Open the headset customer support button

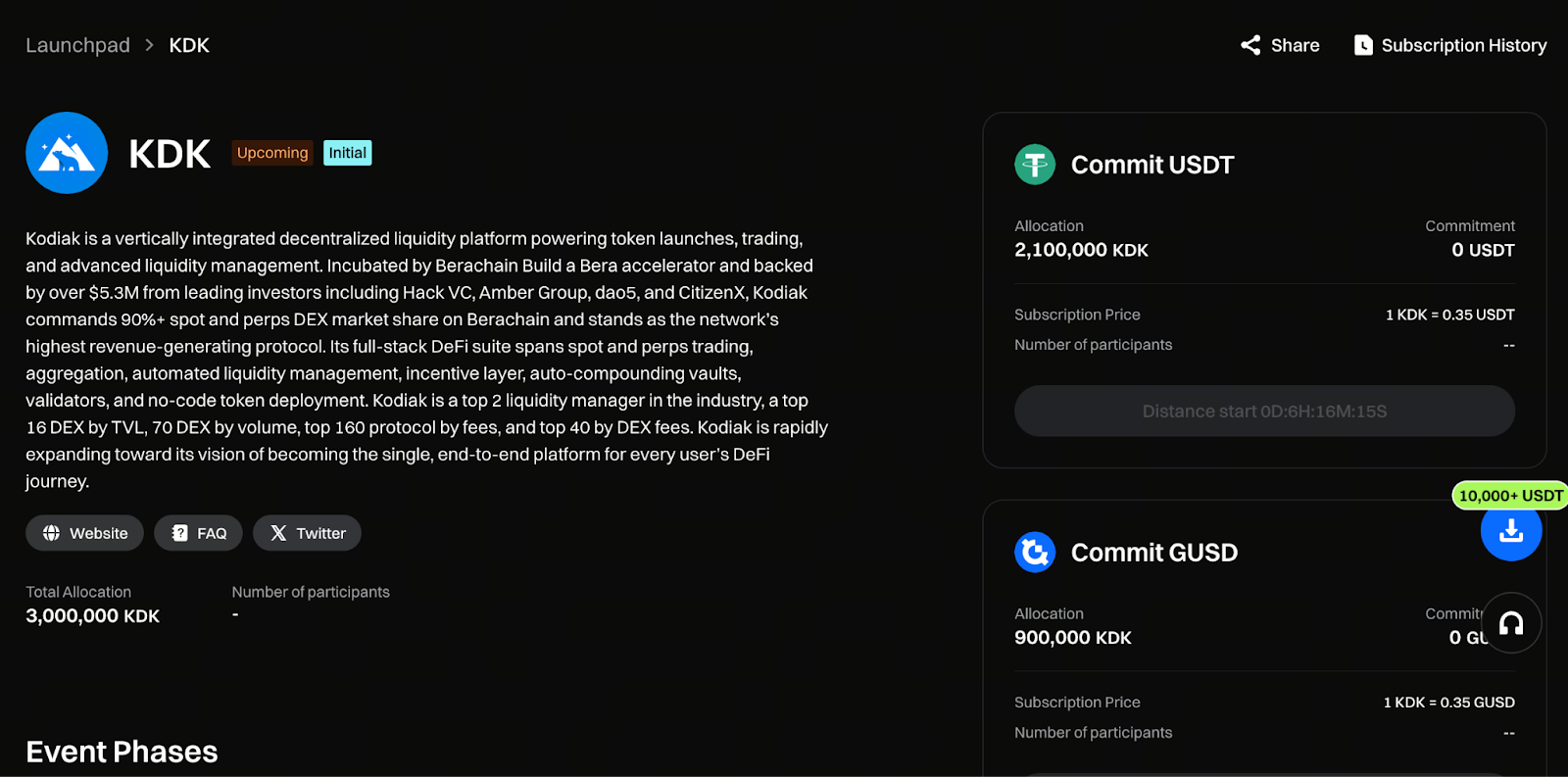click(1511, 623)
